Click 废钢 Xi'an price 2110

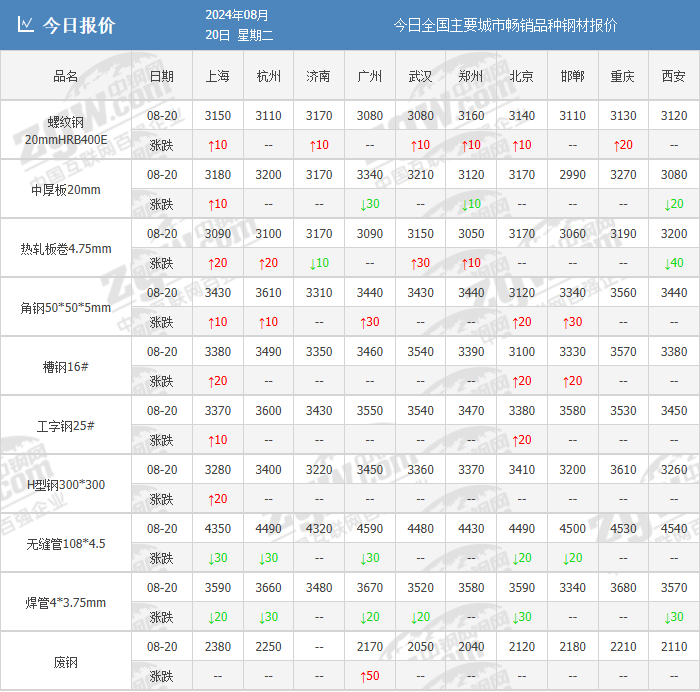click(x=674, y=646)
